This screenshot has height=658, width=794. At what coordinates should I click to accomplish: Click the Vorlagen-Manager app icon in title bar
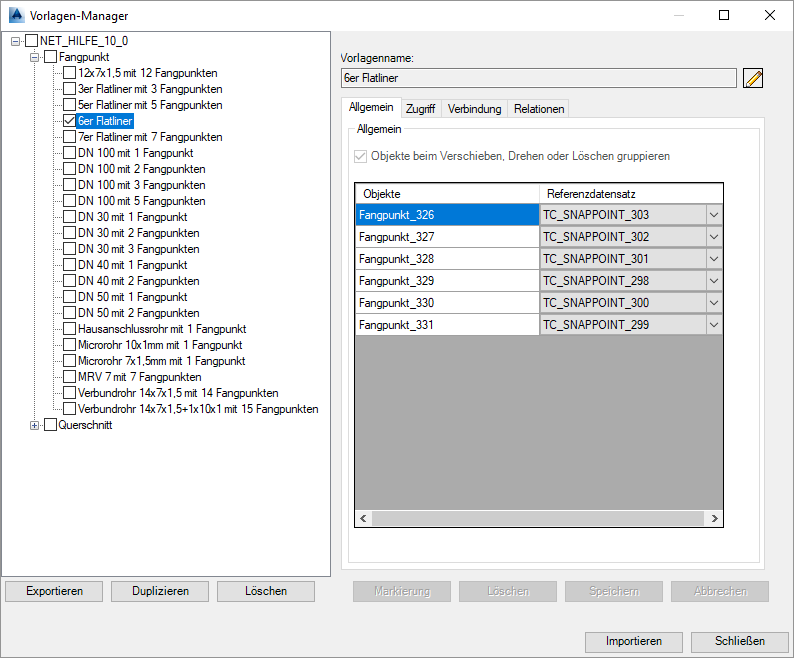point(16,15)
